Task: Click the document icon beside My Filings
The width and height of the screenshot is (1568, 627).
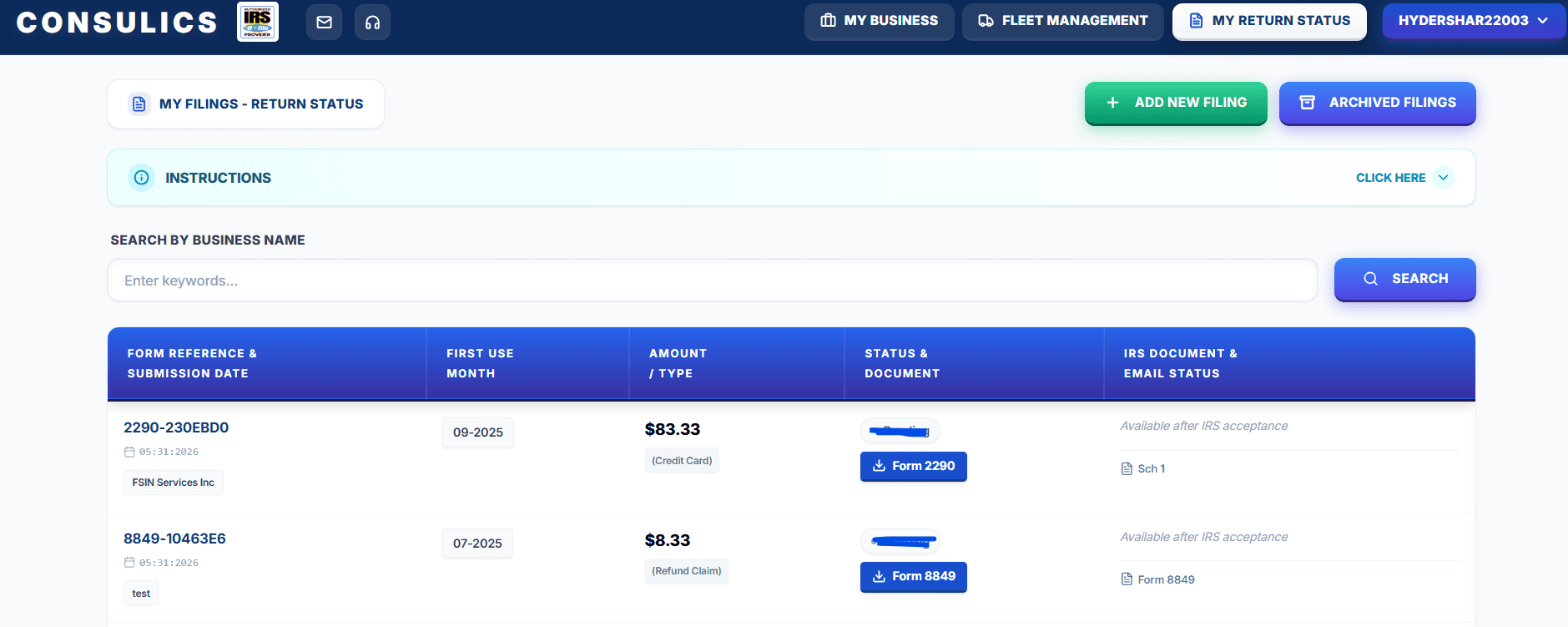Action: [139, 104]
